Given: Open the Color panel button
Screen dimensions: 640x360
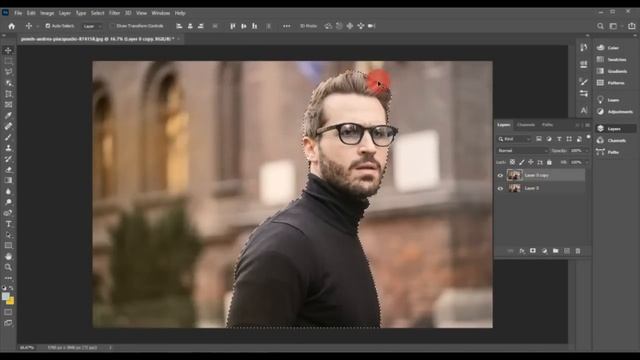Looking at the screenshot, I should pos(608,48).
